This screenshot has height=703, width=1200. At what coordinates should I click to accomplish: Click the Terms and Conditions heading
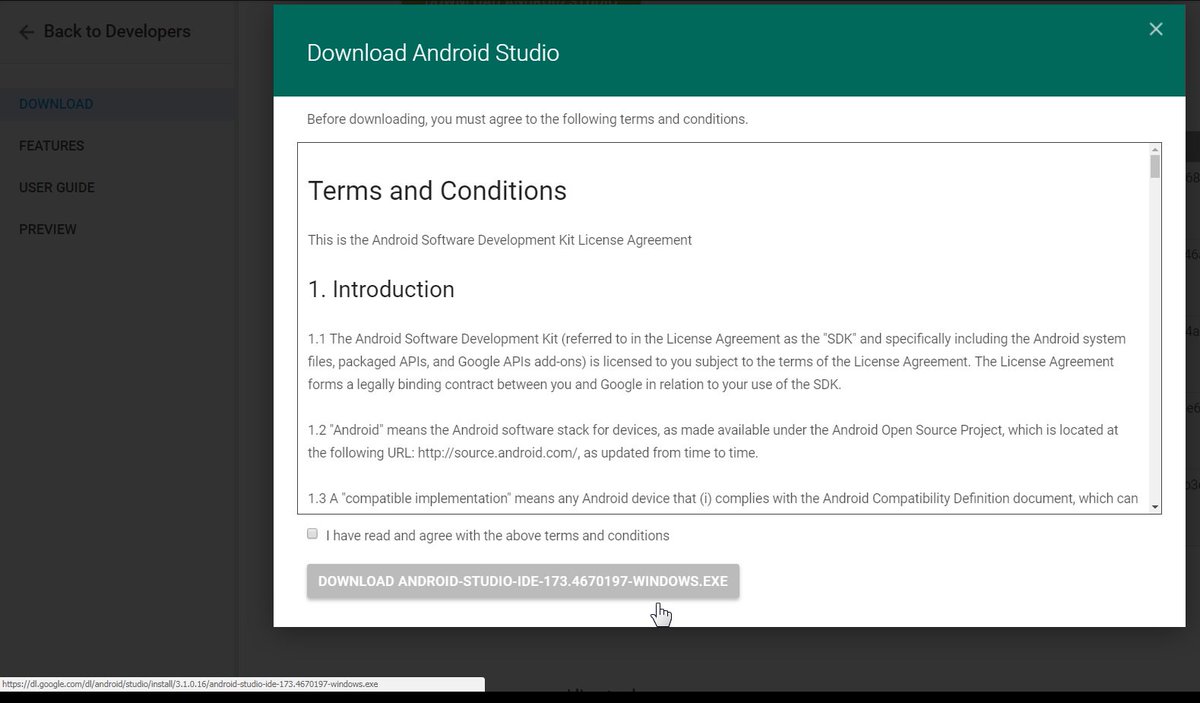tap(437, 191)
